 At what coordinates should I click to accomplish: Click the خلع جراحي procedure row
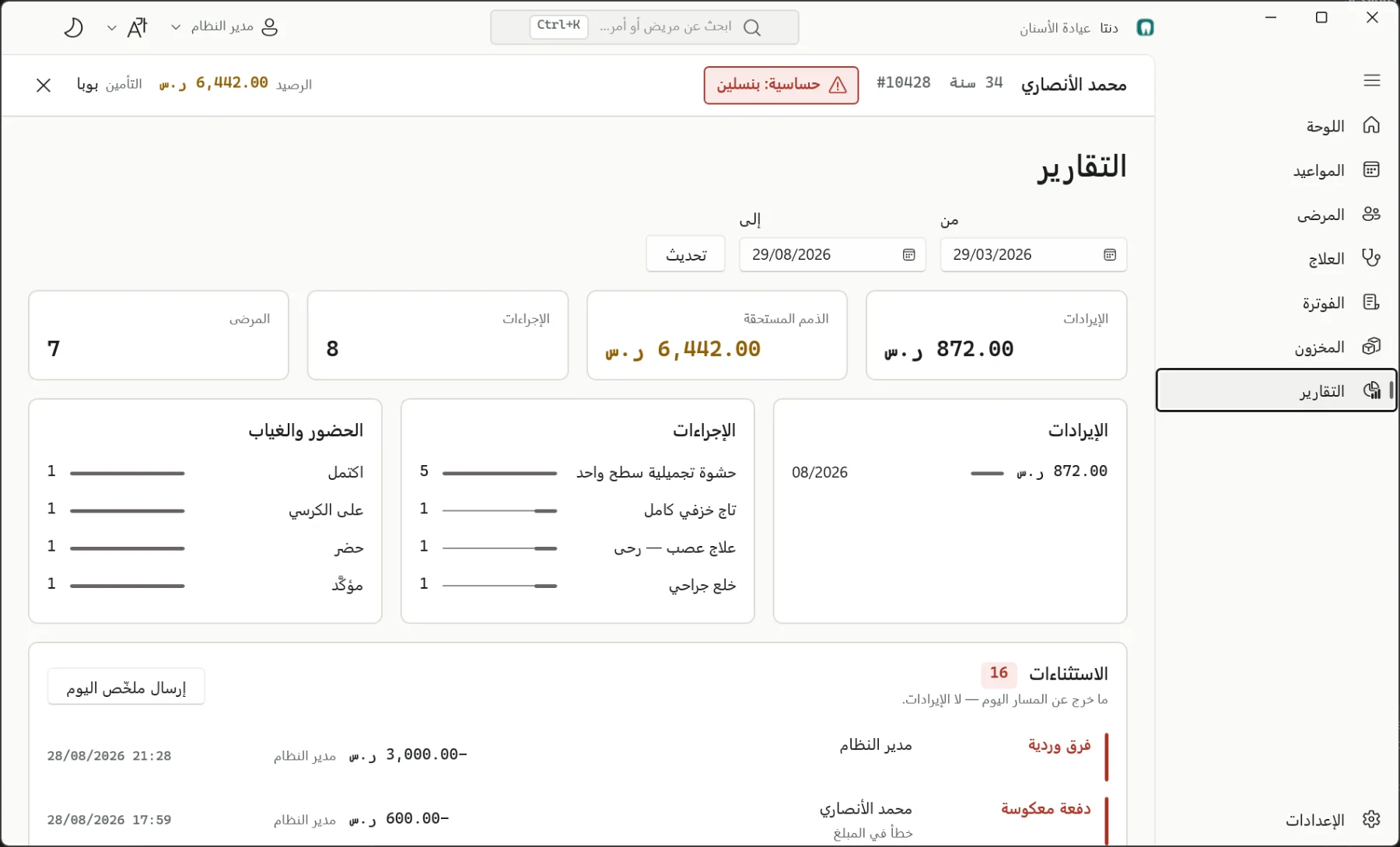(578, 586)
